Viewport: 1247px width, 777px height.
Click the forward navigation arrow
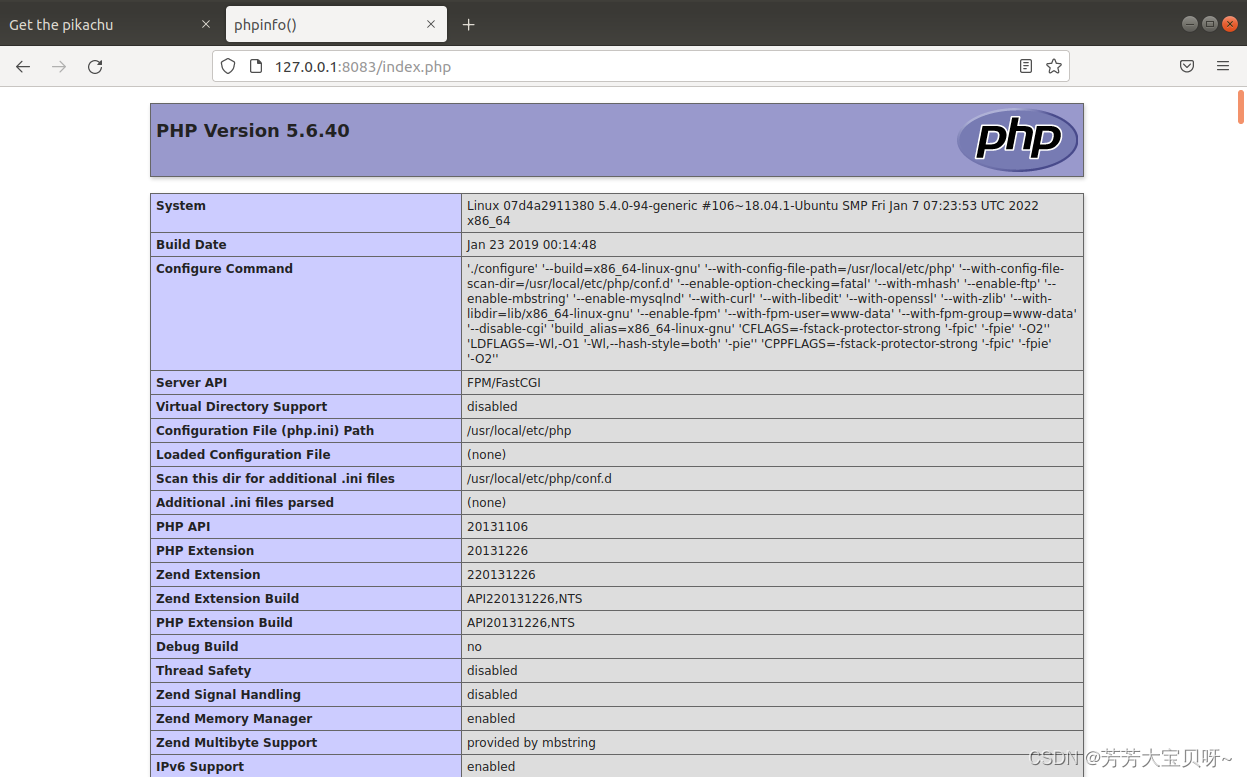click(x=59, y=67)
